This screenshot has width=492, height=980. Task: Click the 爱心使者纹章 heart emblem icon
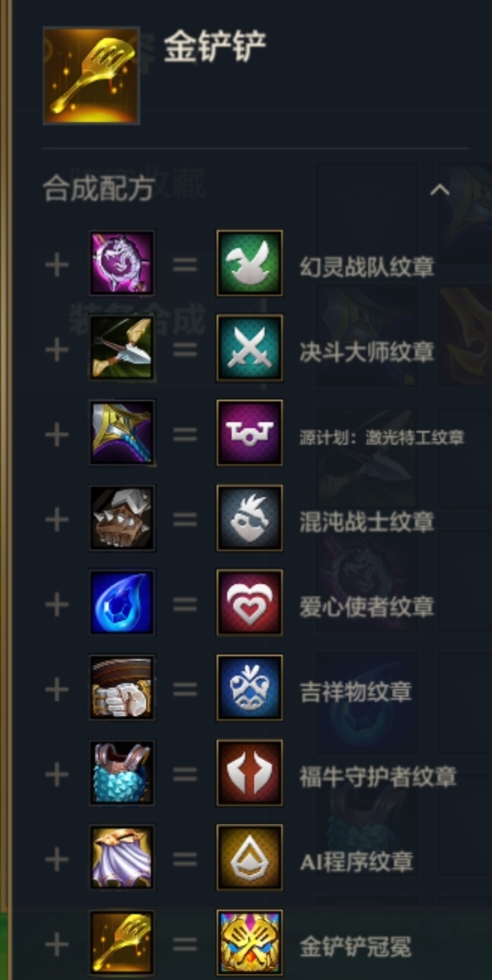(249, 603)
